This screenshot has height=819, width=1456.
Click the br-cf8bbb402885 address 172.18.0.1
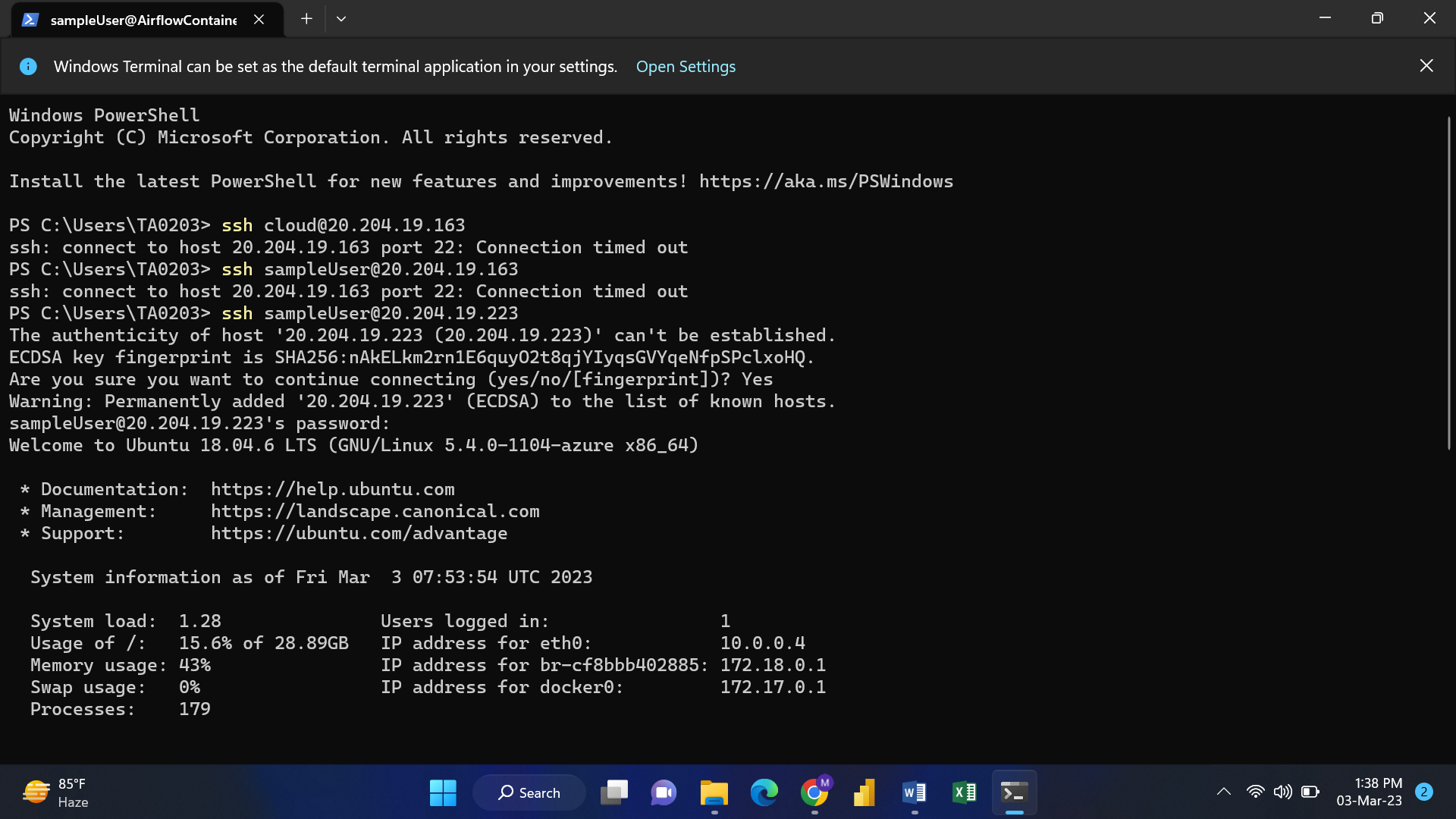tap(773, 666)
